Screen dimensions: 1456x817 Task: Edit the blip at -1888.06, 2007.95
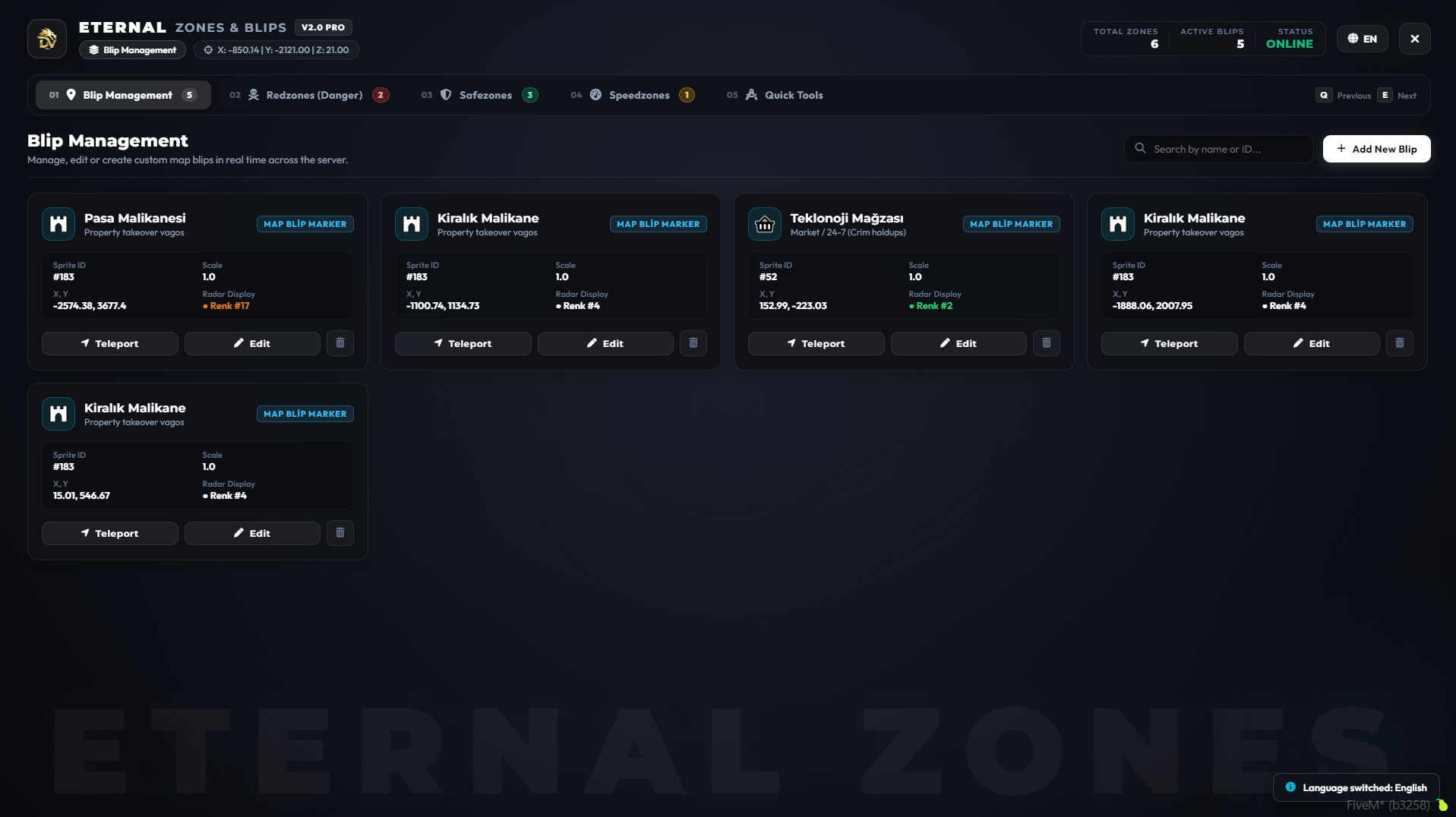pyautogui.click(x=1312, y=343)
